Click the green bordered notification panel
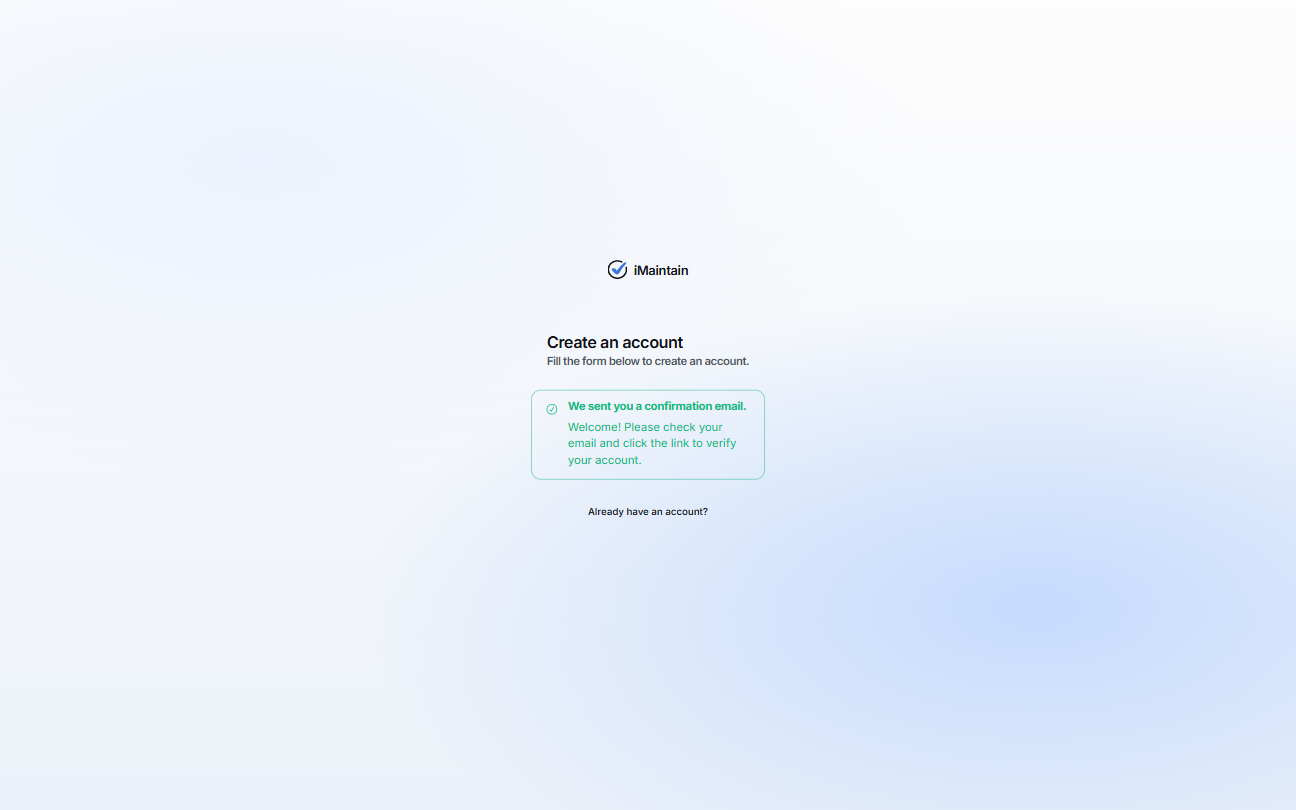 (x=647, y=434)
